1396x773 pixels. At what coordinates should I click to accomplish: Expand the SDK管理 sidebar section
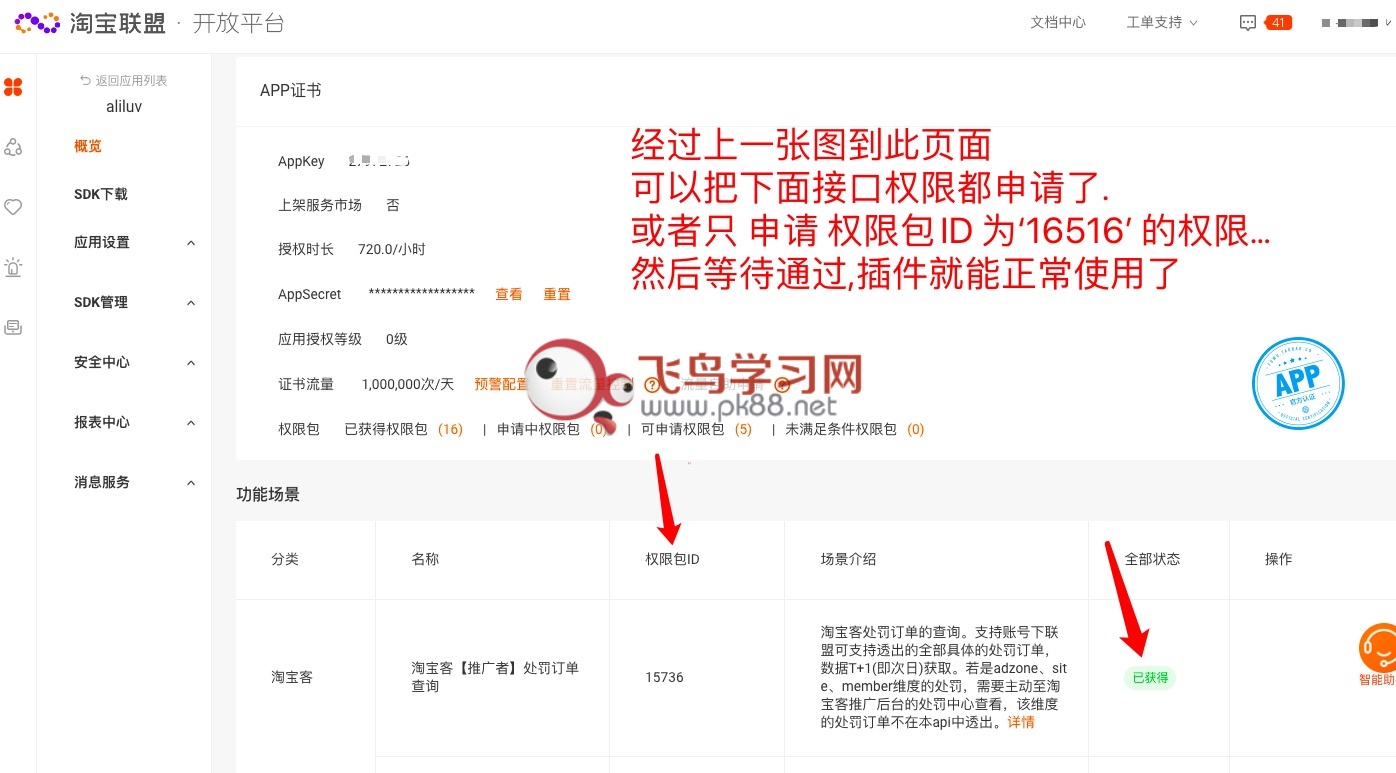click(132, 303)
